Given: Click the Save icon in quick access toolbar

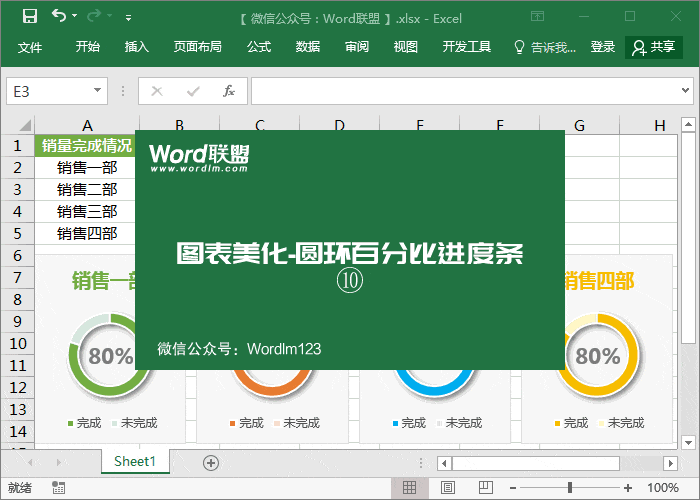Looking at the screenshot, I should tap(30, 17).
